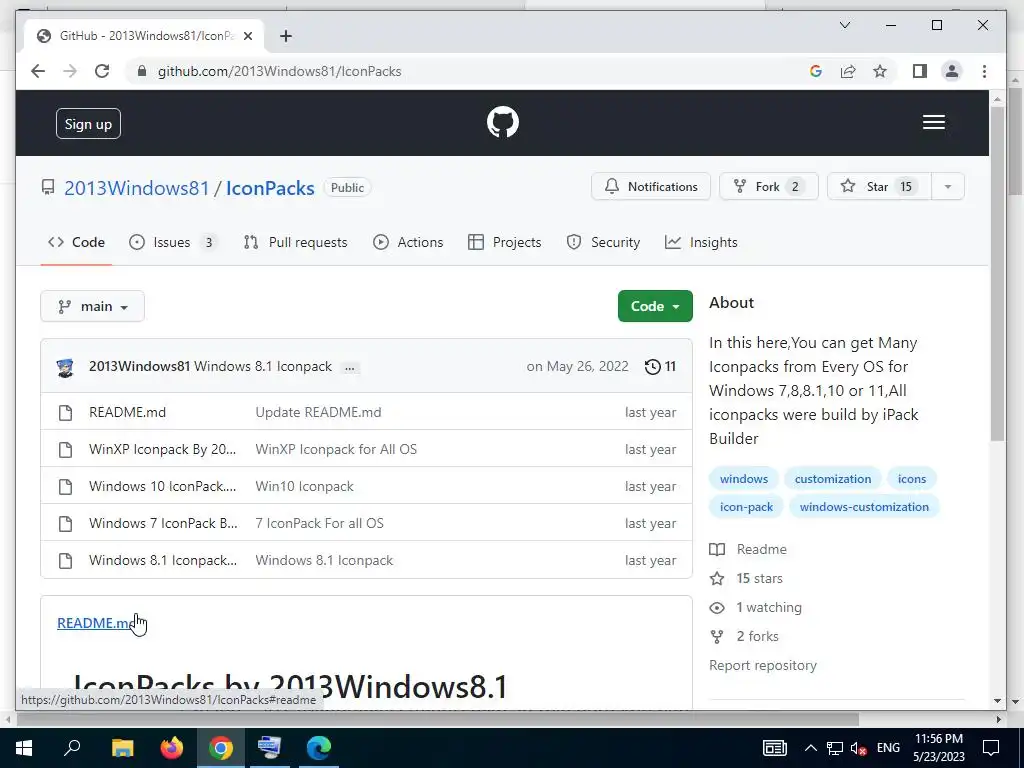Screen dimensions: 1024x768
Task: Open the browser side panel icon
Action: (x=920, y=71)
